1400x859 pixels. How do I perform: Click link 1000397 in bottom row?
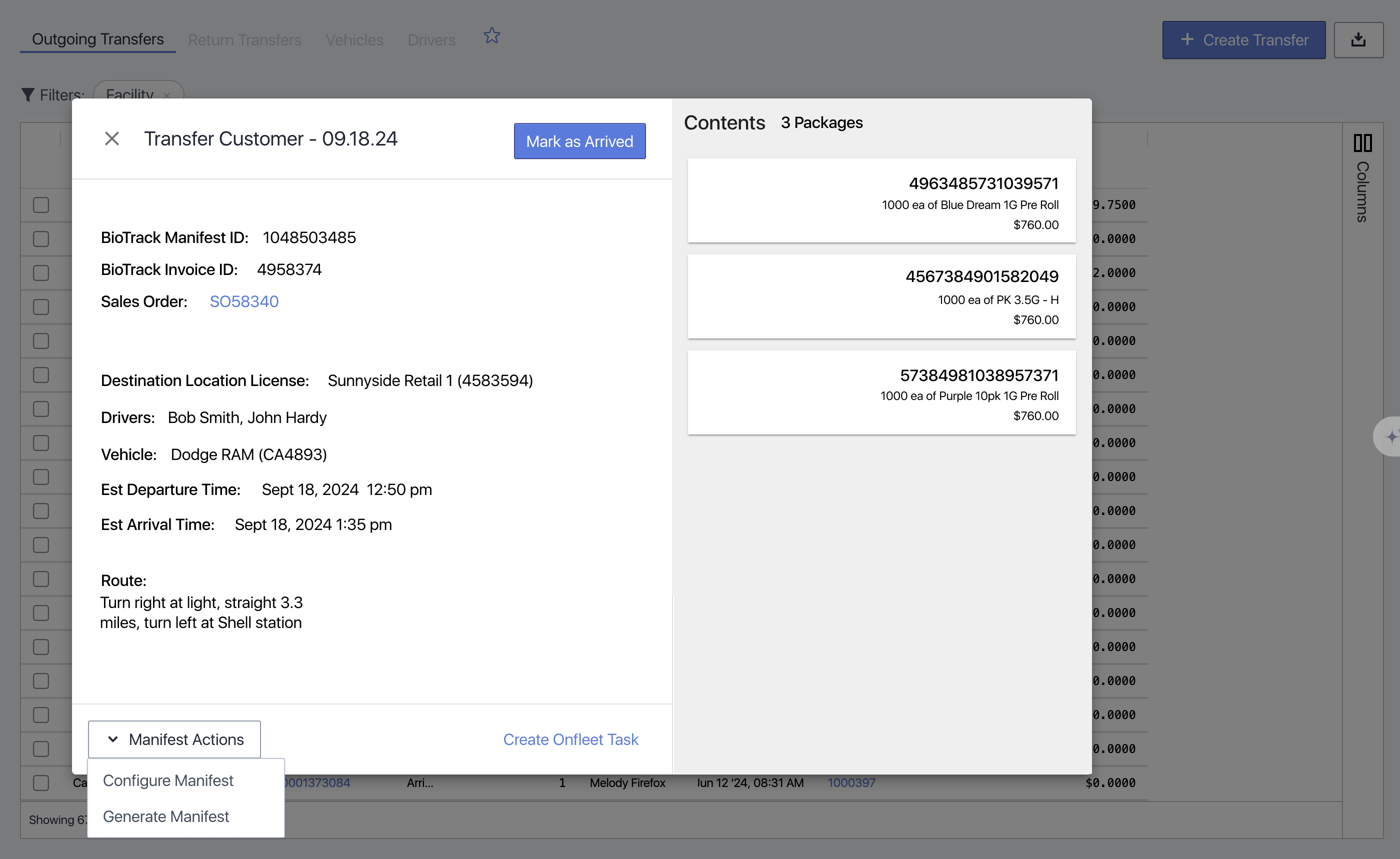(x=851, y=783)
